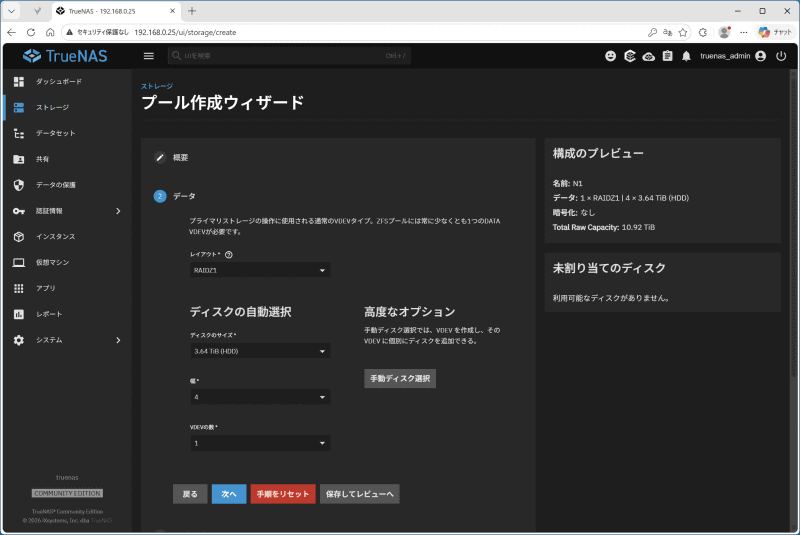This screenshot has width=800, height=535.
Task: Click the browser refresh icon
Action: [31, 32]
